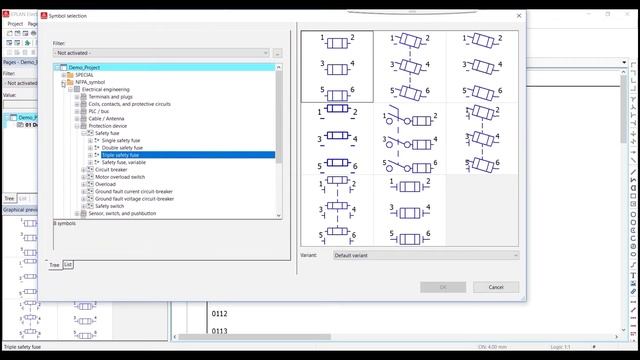Select the first plain triple fuse symbol thumbnail
Viewport: 640px width, 360px height.
point(337,67)
